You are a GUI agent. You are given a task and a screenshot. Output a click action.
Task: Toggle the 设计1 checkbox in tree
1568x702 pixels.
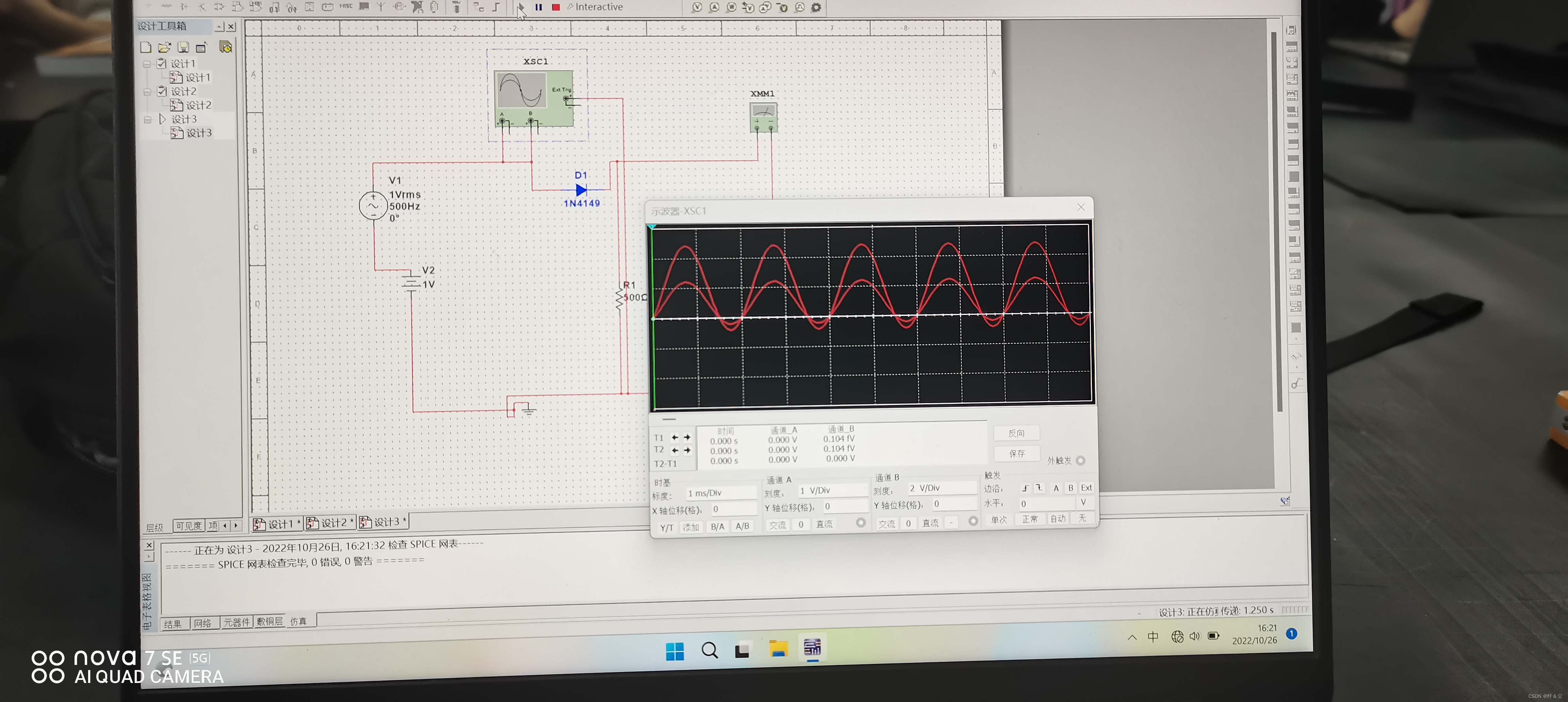(162, 63)
